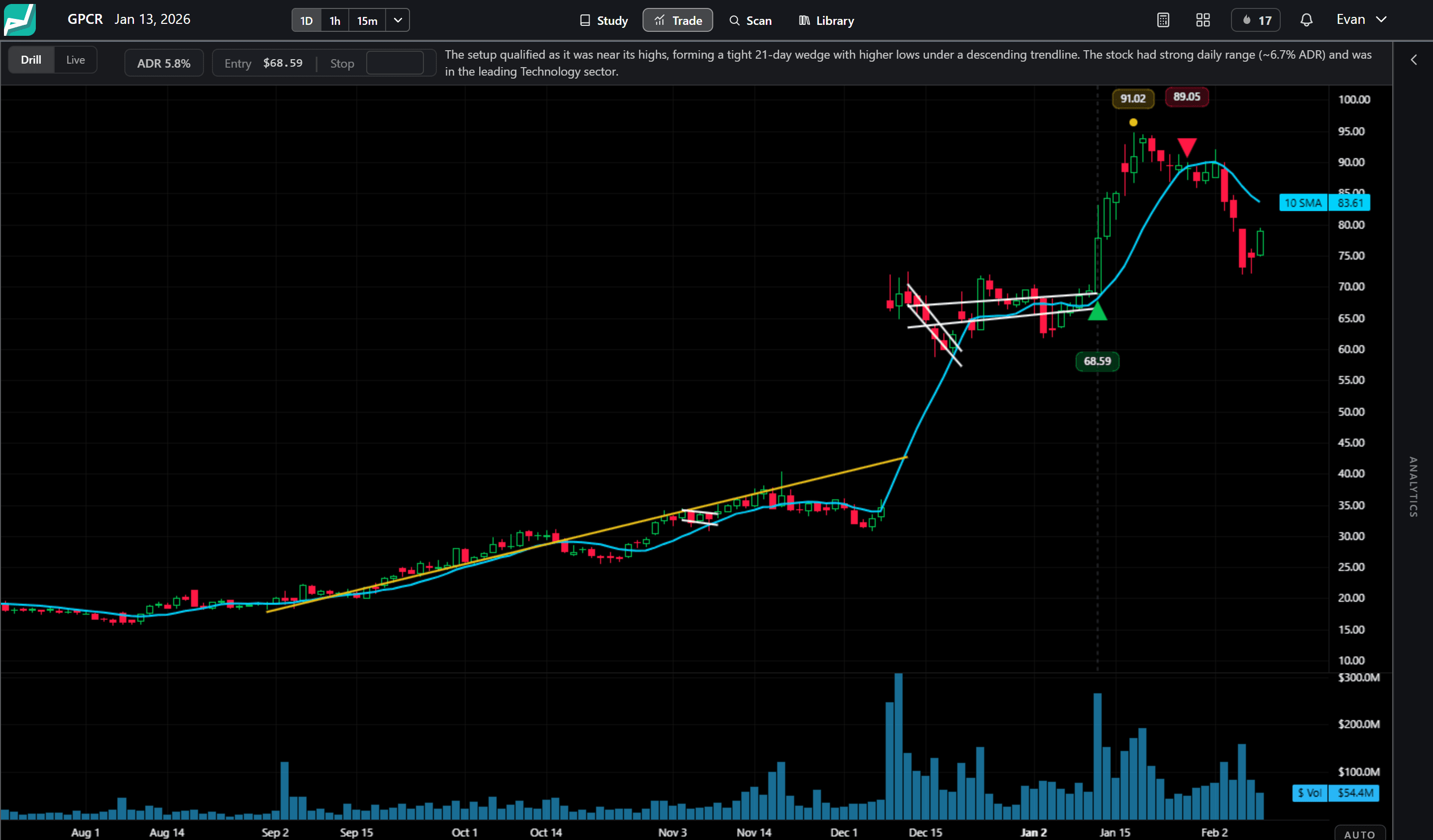Click the 100.00 price axis label
Screen dimensions: 1433x840
1354,99
